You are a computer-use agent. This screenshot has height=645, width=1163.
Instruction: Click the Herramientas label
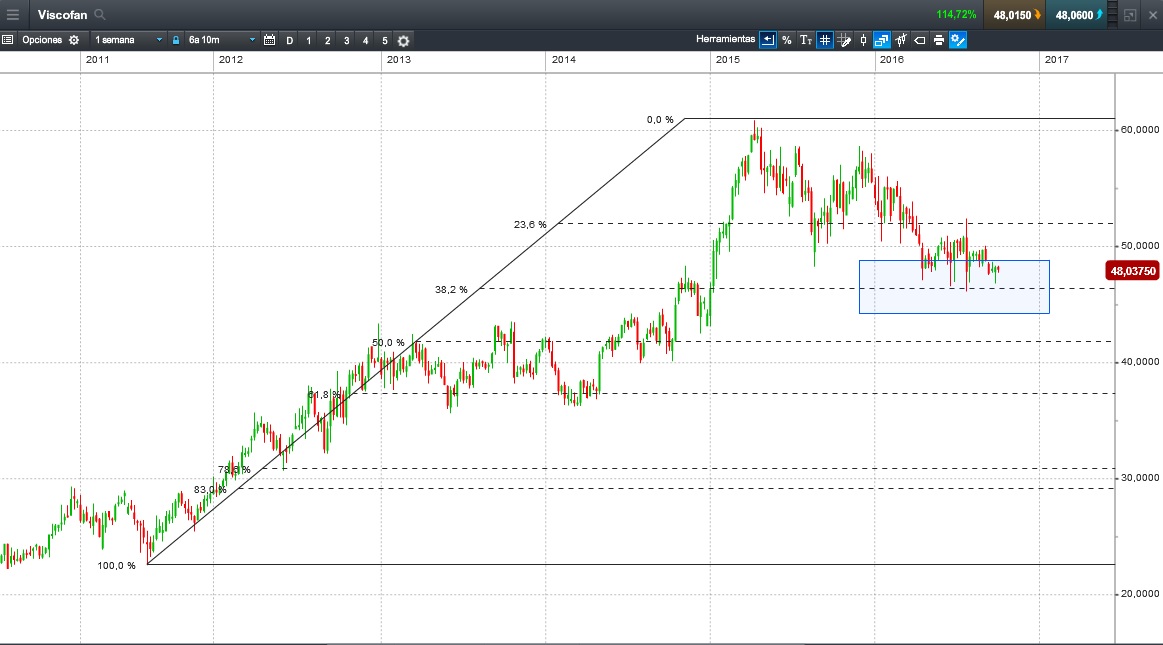tap(725, 39)
